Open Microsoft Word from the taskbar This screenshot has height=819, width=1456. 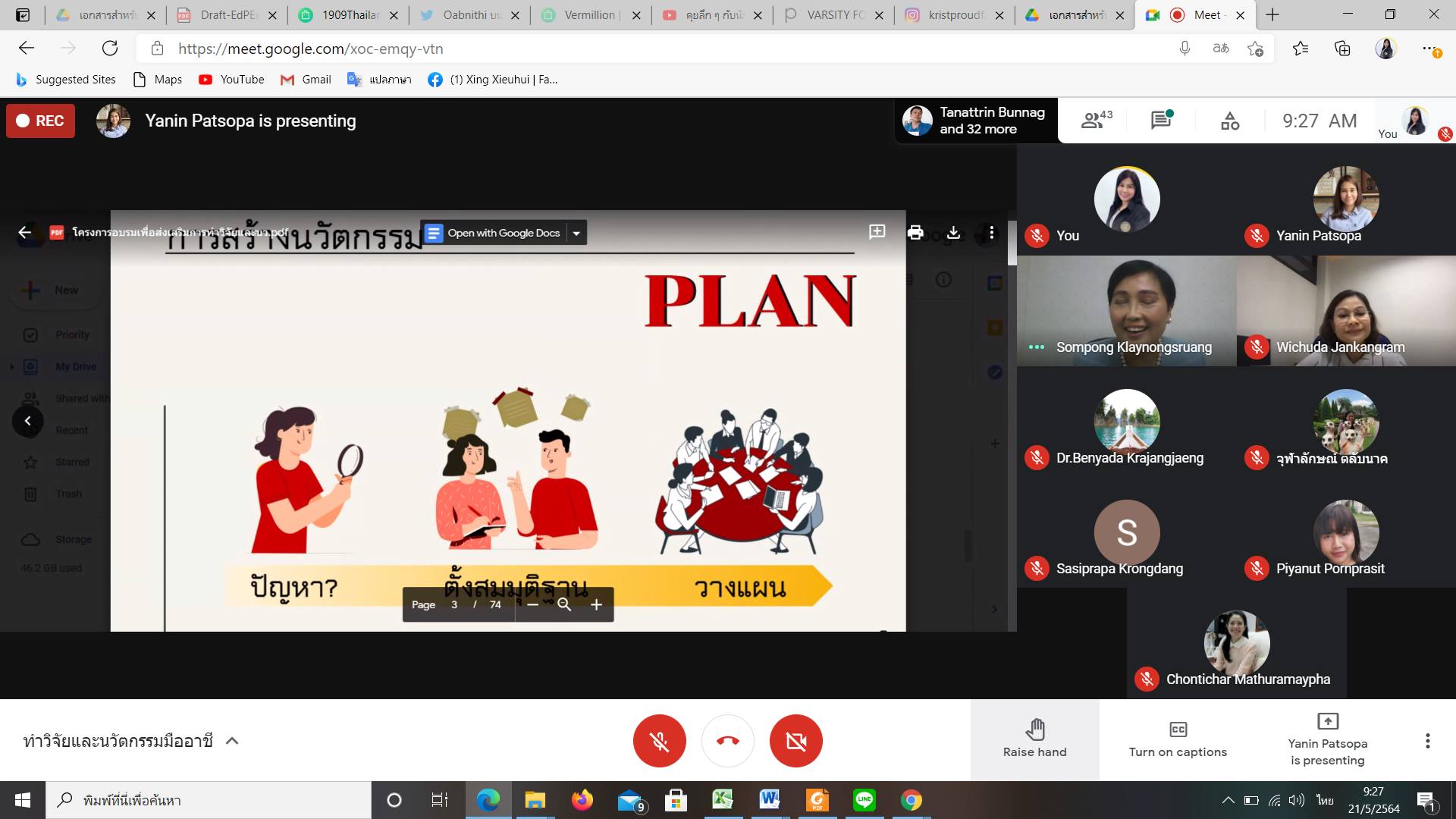(x=769, y=799)
